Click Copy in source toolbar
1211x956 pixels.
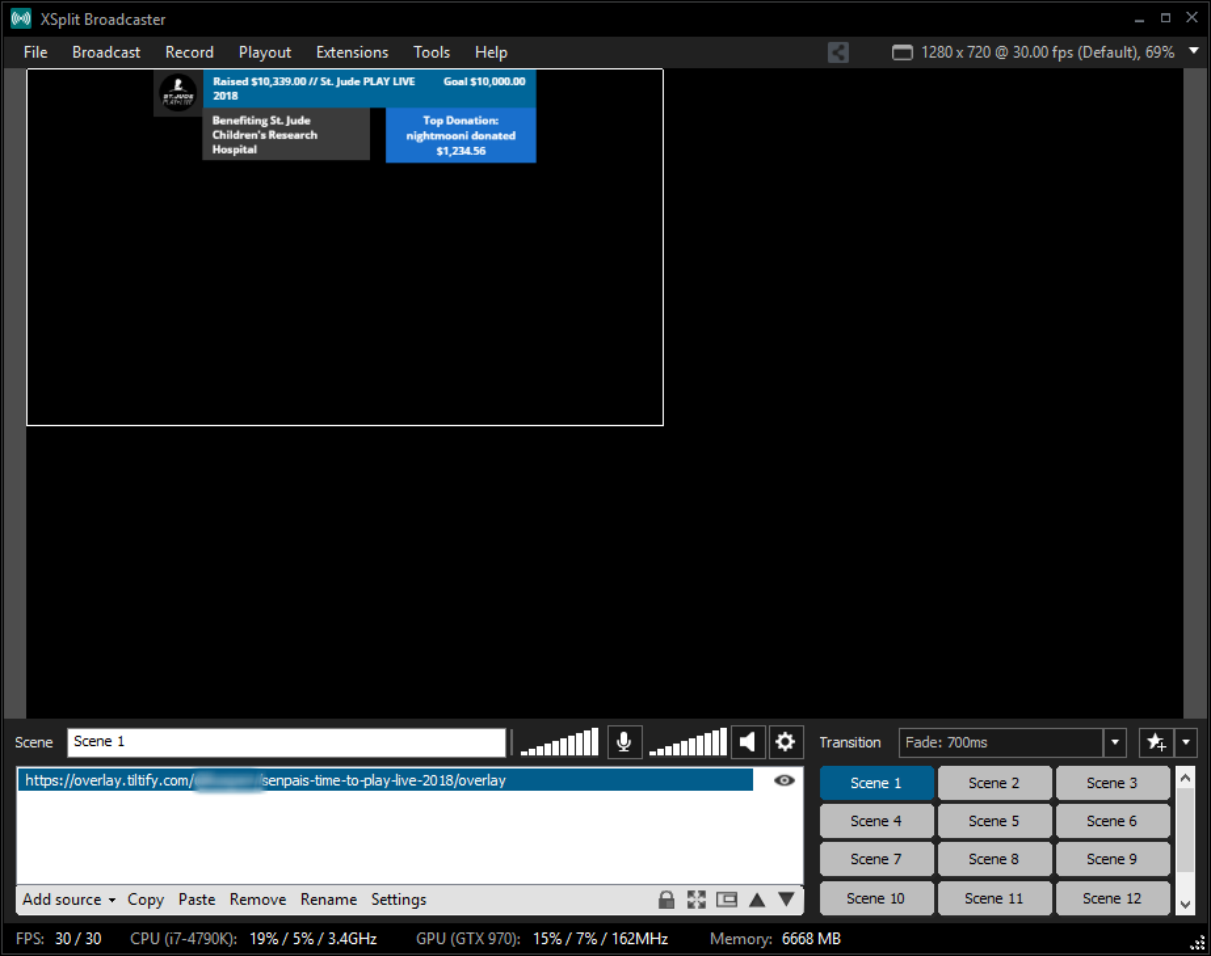145,899
